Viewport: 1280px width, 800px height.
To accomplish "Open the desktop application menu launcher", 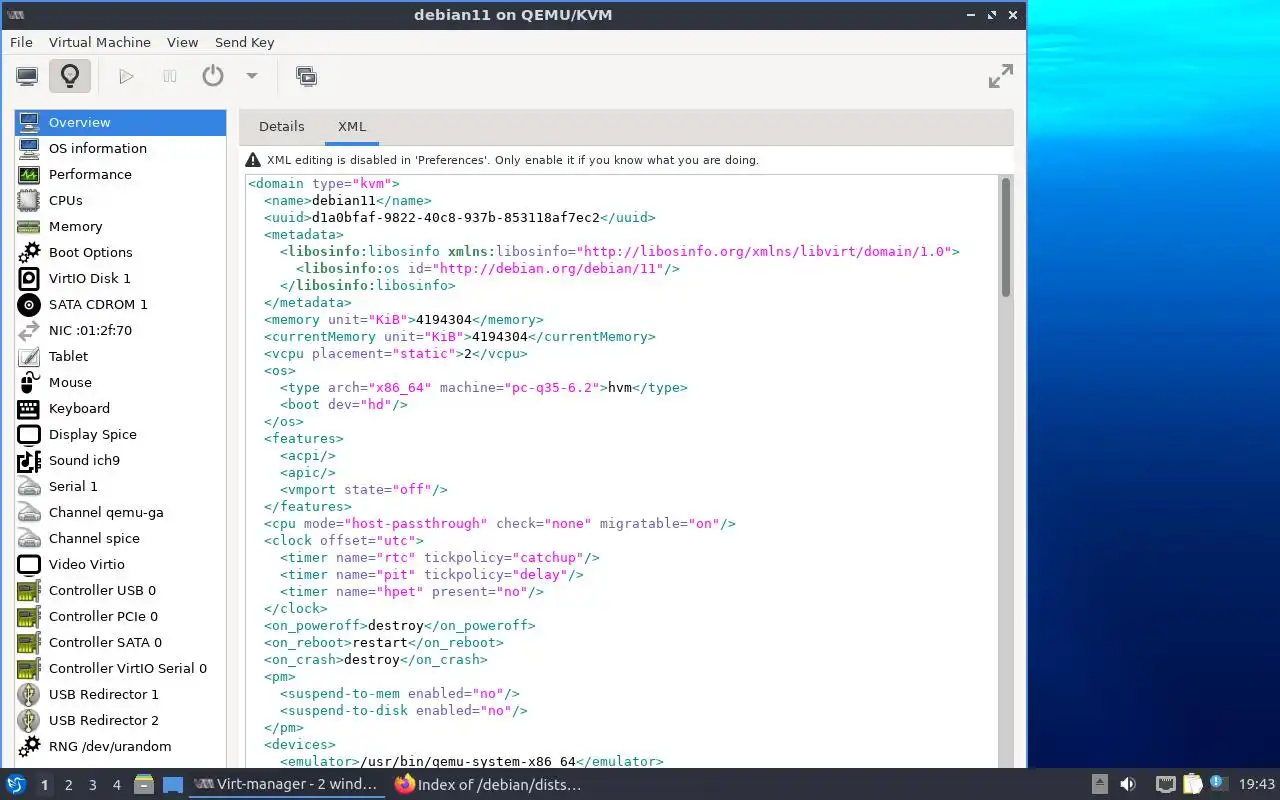I will pyautogui.click(x=16, y=784).
